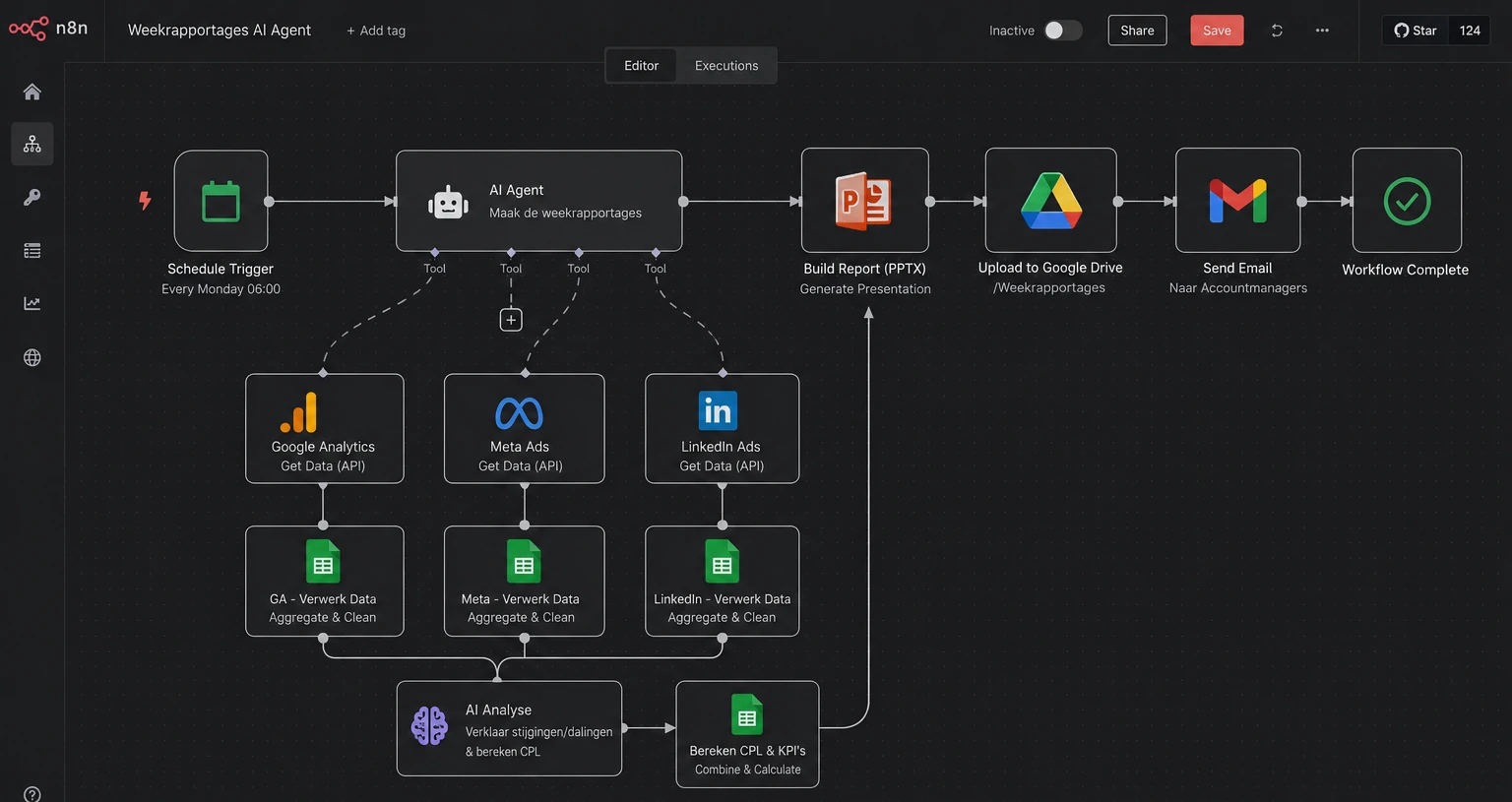Open the globe icon in sidebar
The height and width of the screenshot is (802, 1512).
pyautogui.click(x=32, y=357)
